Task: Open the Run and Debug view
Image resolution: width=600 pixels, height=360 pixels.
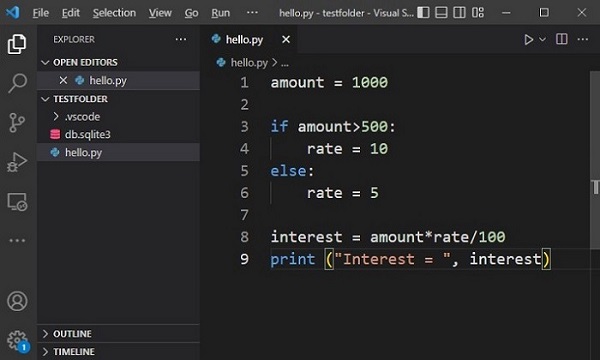Action: pos(17,162)
